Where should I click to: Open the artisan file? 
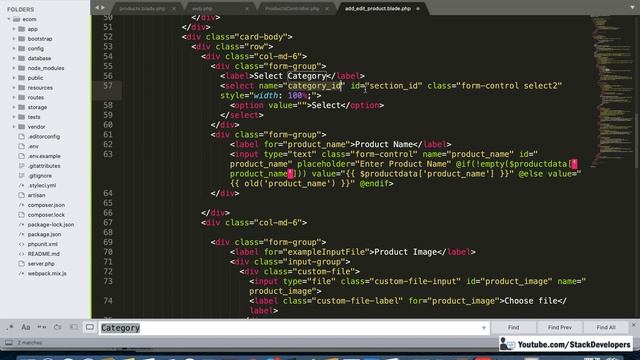pyautogui.click(x=36, y=196)
